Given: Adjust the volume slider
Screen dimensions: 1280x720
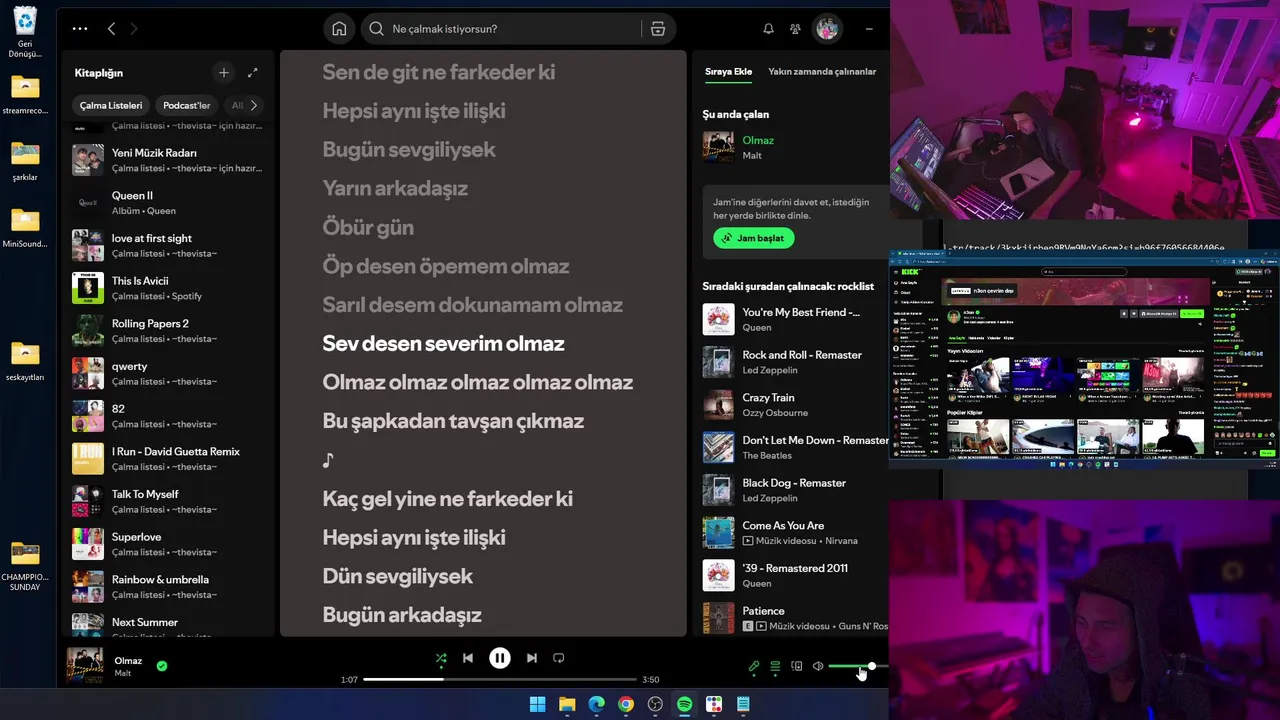Looking at the screenshot, I should pyautogui.click(x=858, y=666).
